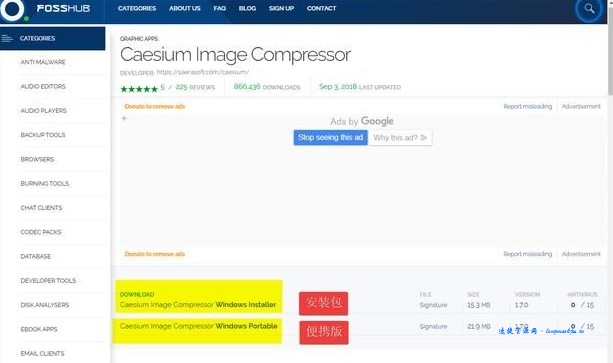Download the Caesium Windows Installer
Image resolution: width=613 pixels, height=363 pixels.
pos(198,304)
